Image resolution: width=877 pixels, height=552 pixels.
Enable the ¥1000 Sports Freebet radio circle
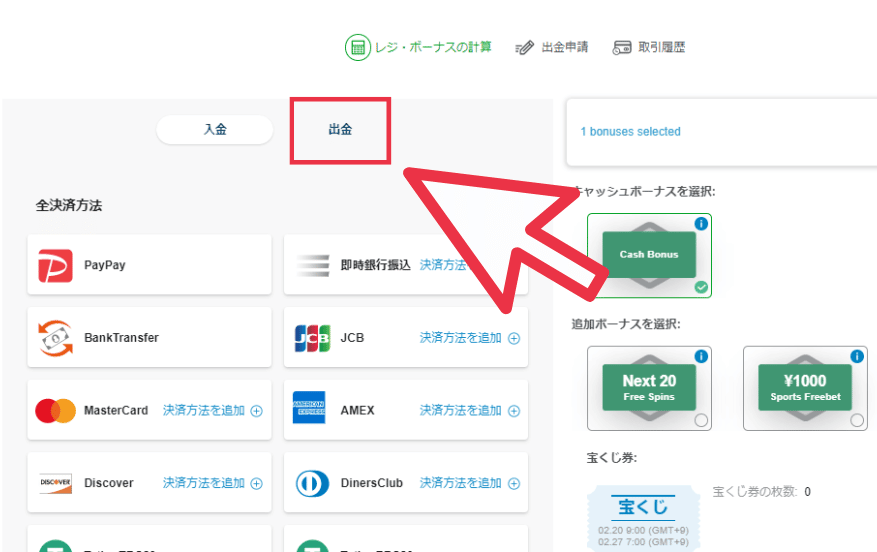(857, 421)
